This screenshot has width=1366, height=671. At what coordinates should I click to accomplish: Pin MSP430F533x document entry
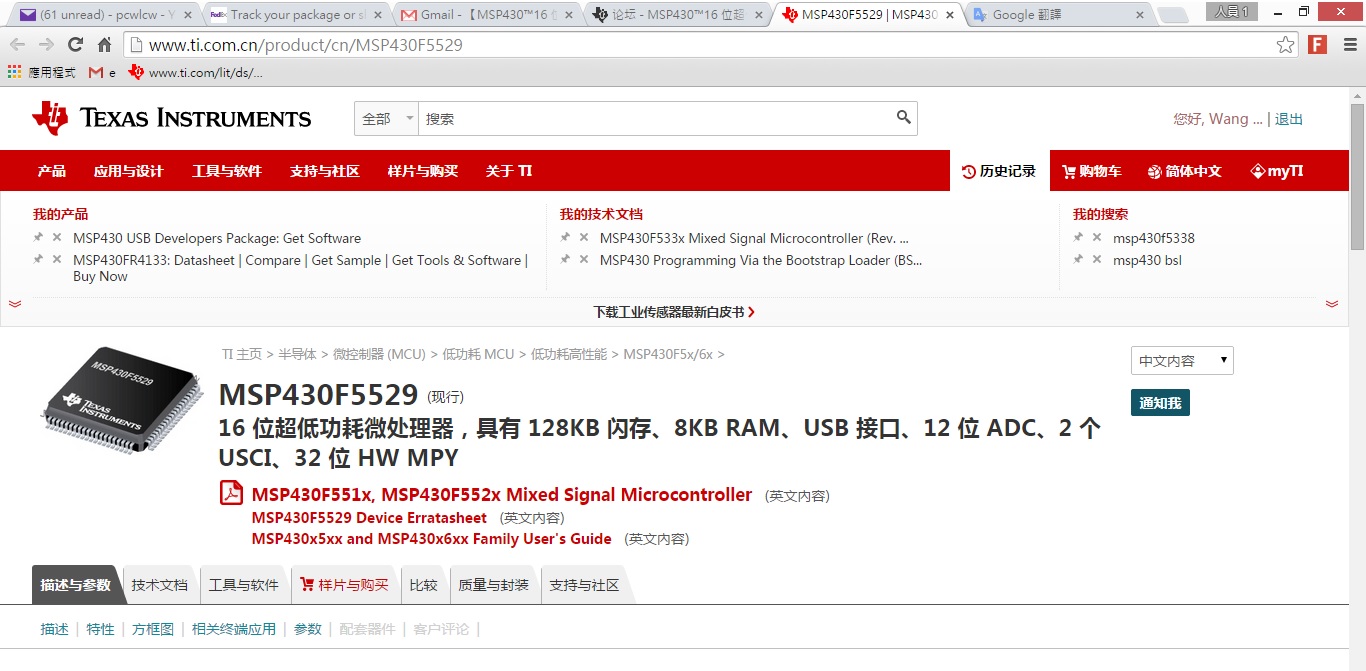click(565, 238)
